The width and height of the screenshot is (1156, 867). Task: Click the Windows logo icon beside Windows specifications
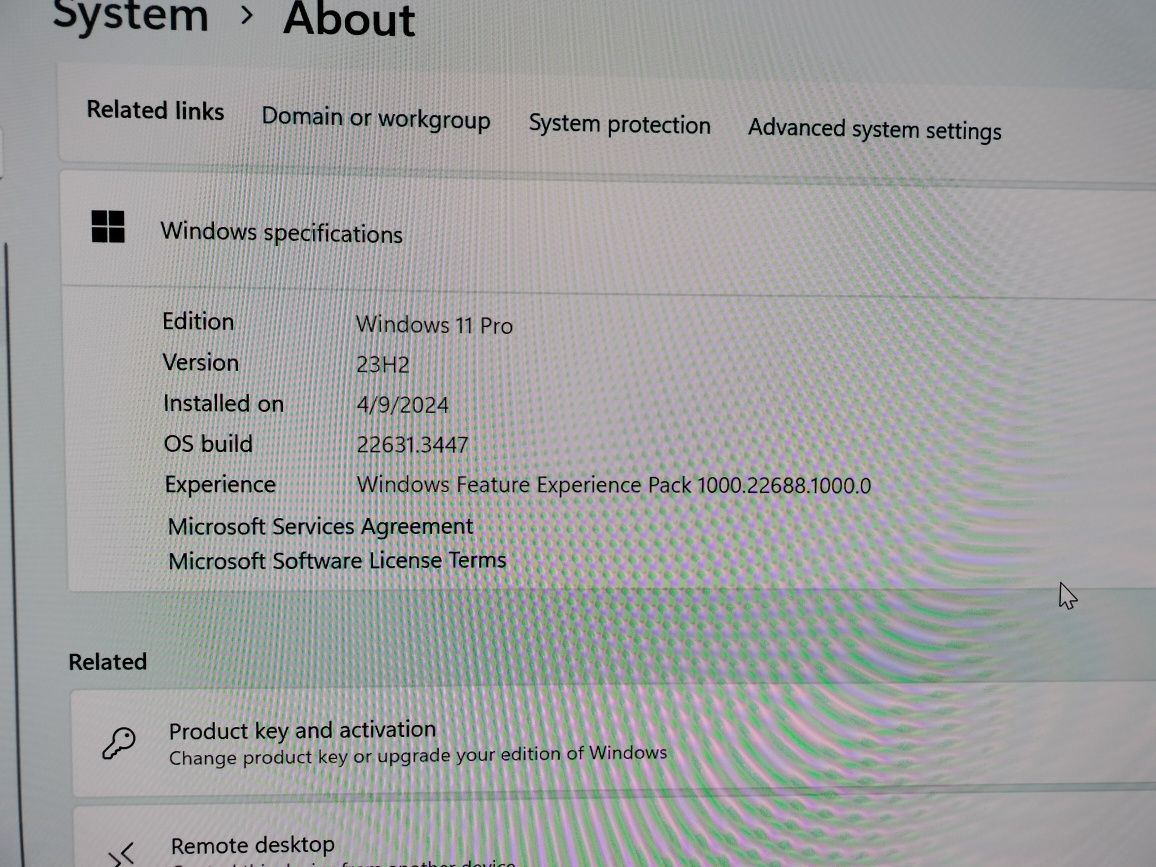tap(108, 226)
